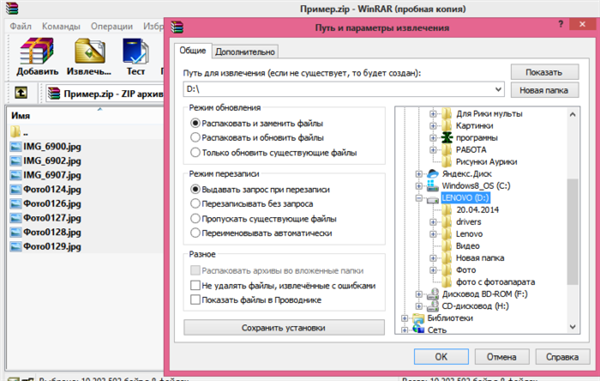Expand the drivers folder node
The width and height of the screenshot is (600, 381).
[x=433, y=222]
